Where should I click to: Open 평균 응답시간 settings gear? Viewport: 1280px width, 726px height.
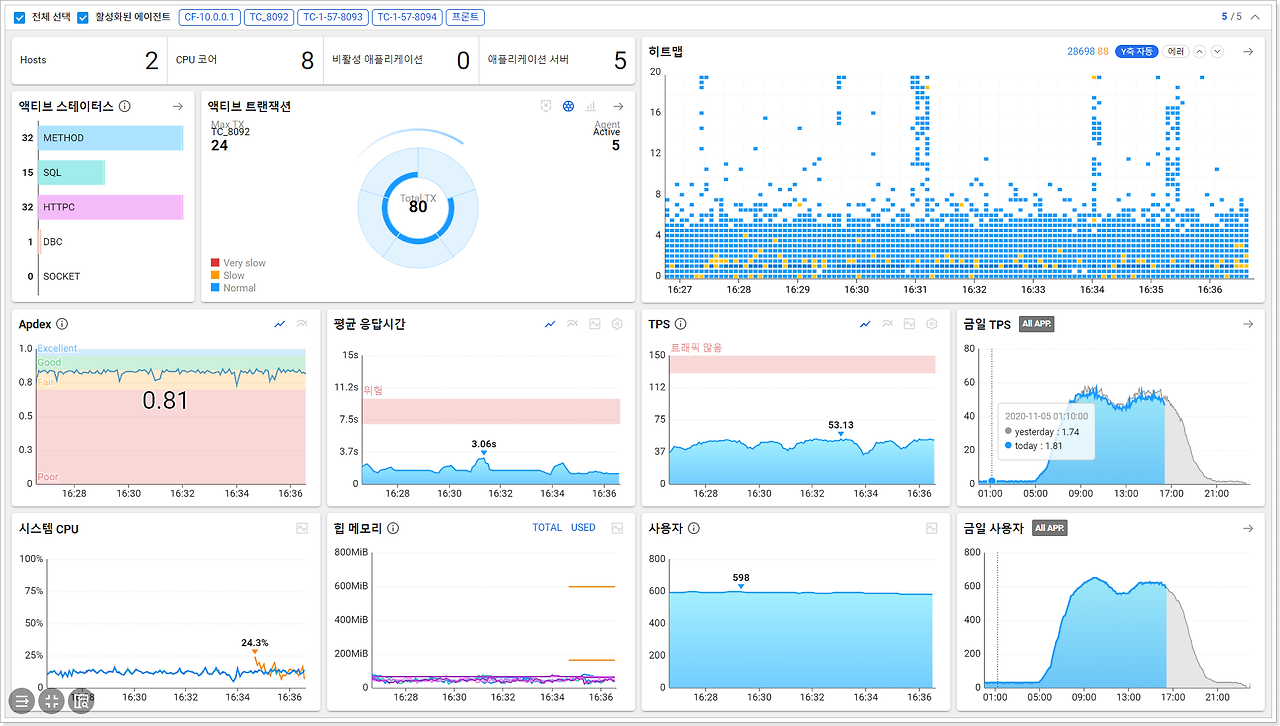pos(617,324)
